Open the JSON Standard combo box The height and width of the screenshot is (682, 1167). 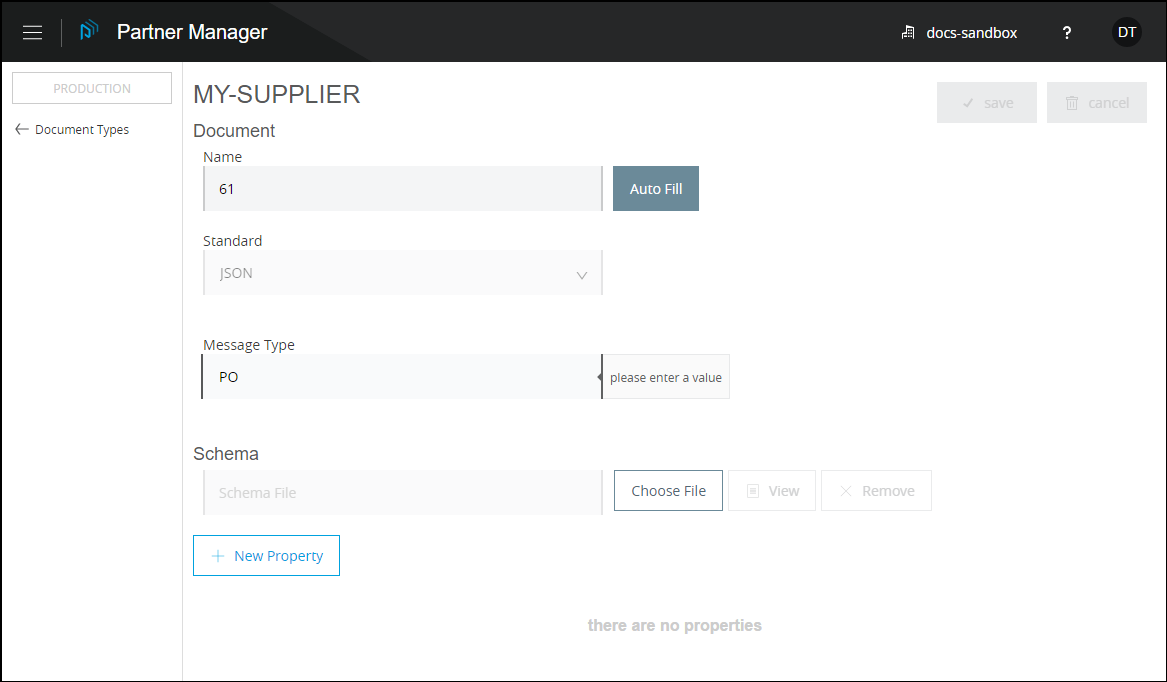tap(400, 273)
